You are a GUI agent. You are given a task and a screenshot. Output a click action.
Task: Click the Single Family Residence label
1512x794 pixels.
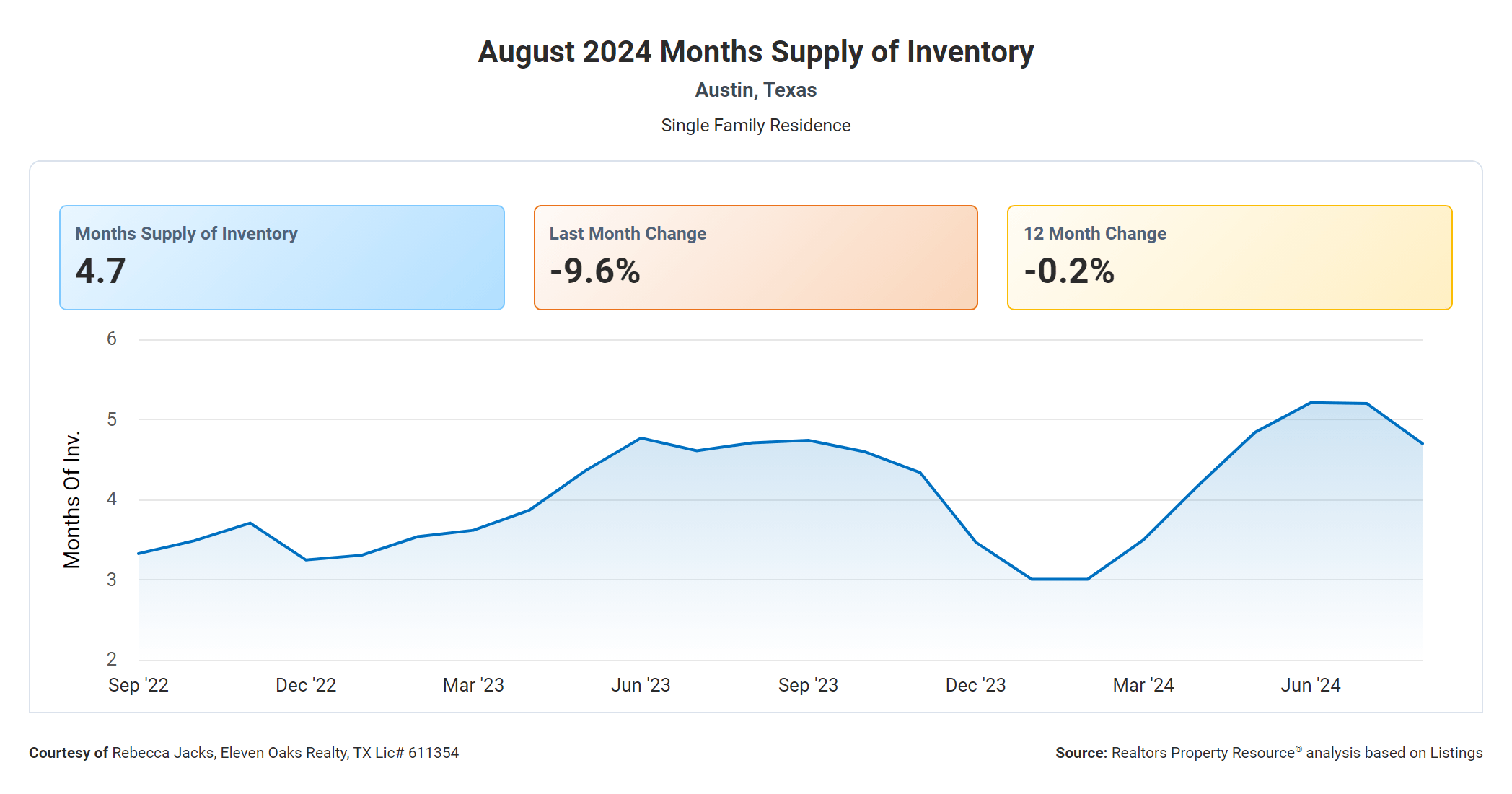(755, 126)
